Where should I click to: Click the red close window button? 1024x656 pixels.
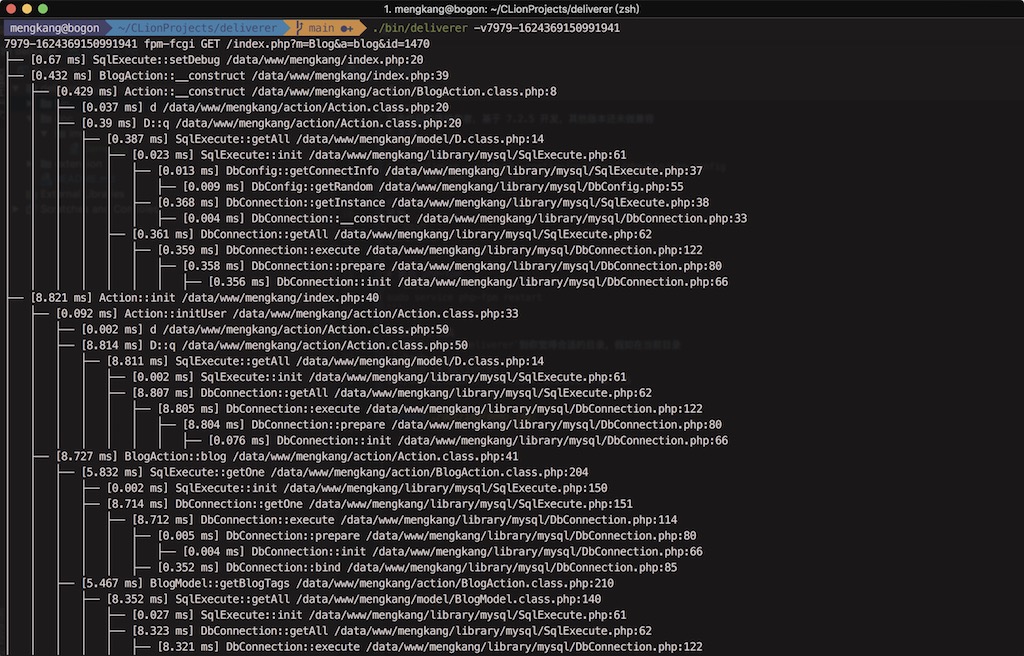click(12, 9)
